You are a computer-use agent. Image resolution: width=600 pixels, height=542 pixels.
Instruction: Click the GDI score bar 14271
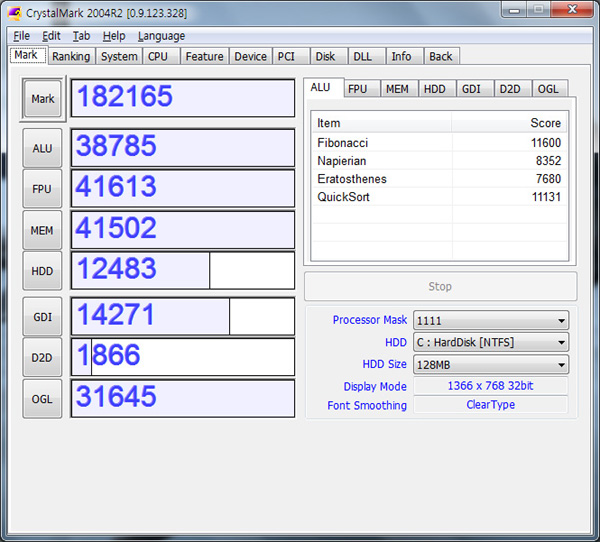coord(183,316)
